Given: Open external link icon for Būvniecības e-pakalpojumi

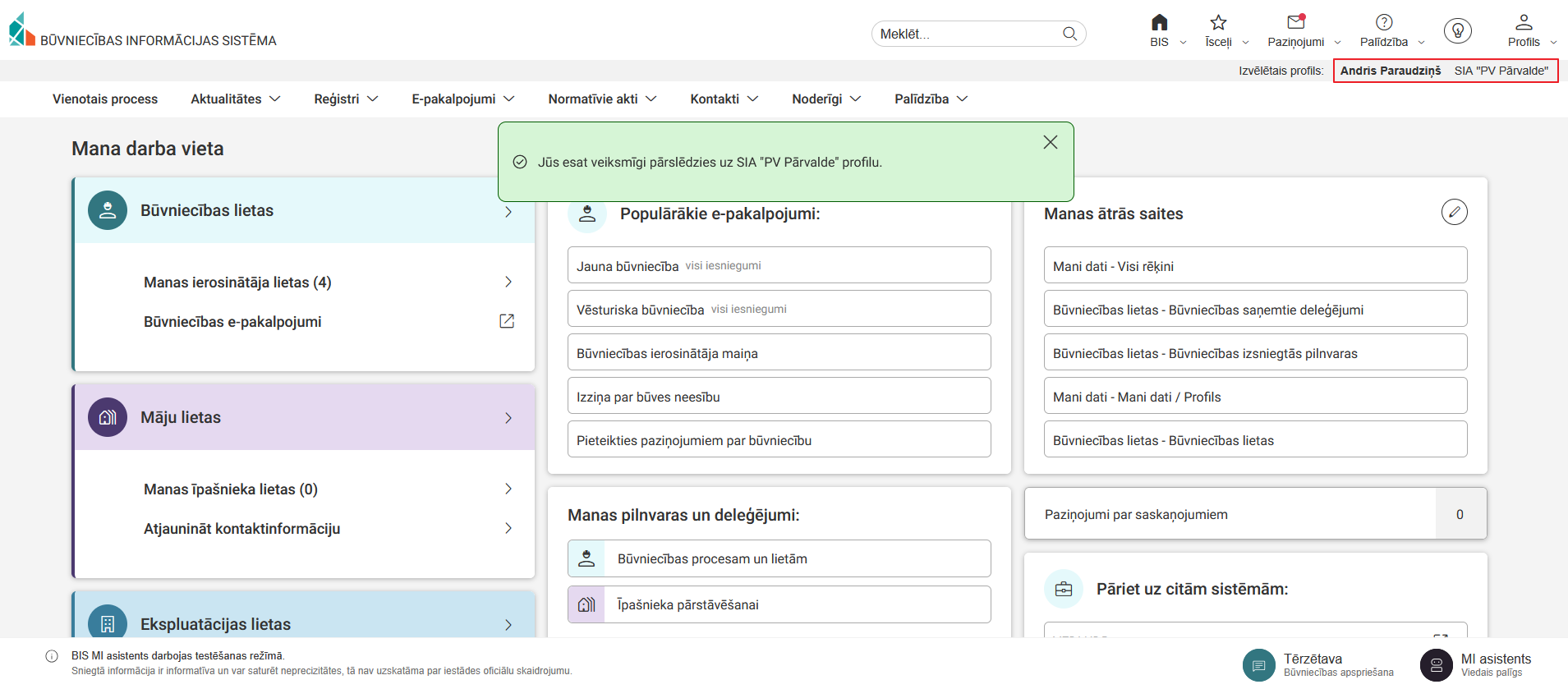Looking at the screenshot, I should (507, 321).
